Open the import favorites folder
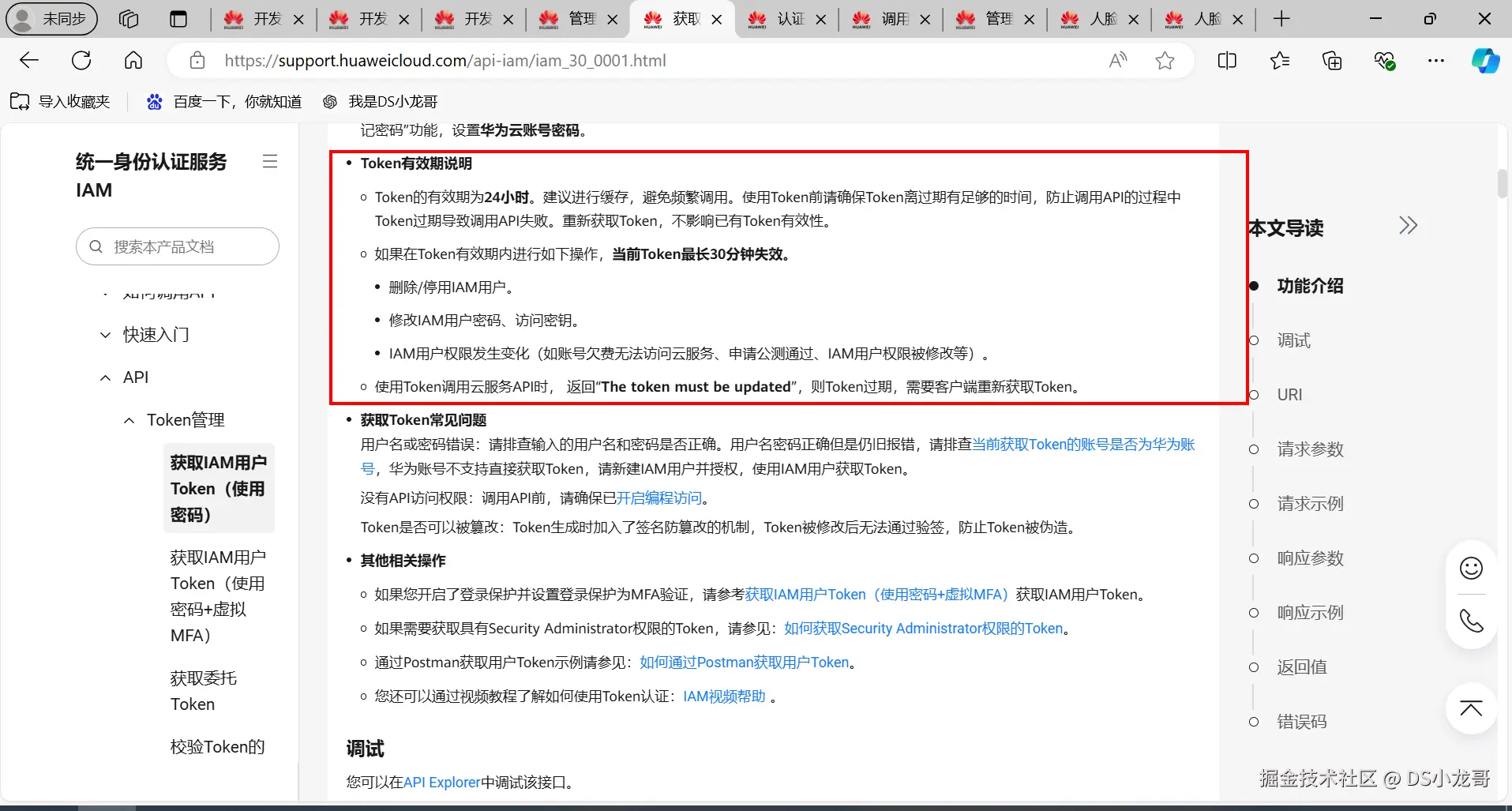The height and width of the screenshot is (811, 1512). tap(60, 101)
